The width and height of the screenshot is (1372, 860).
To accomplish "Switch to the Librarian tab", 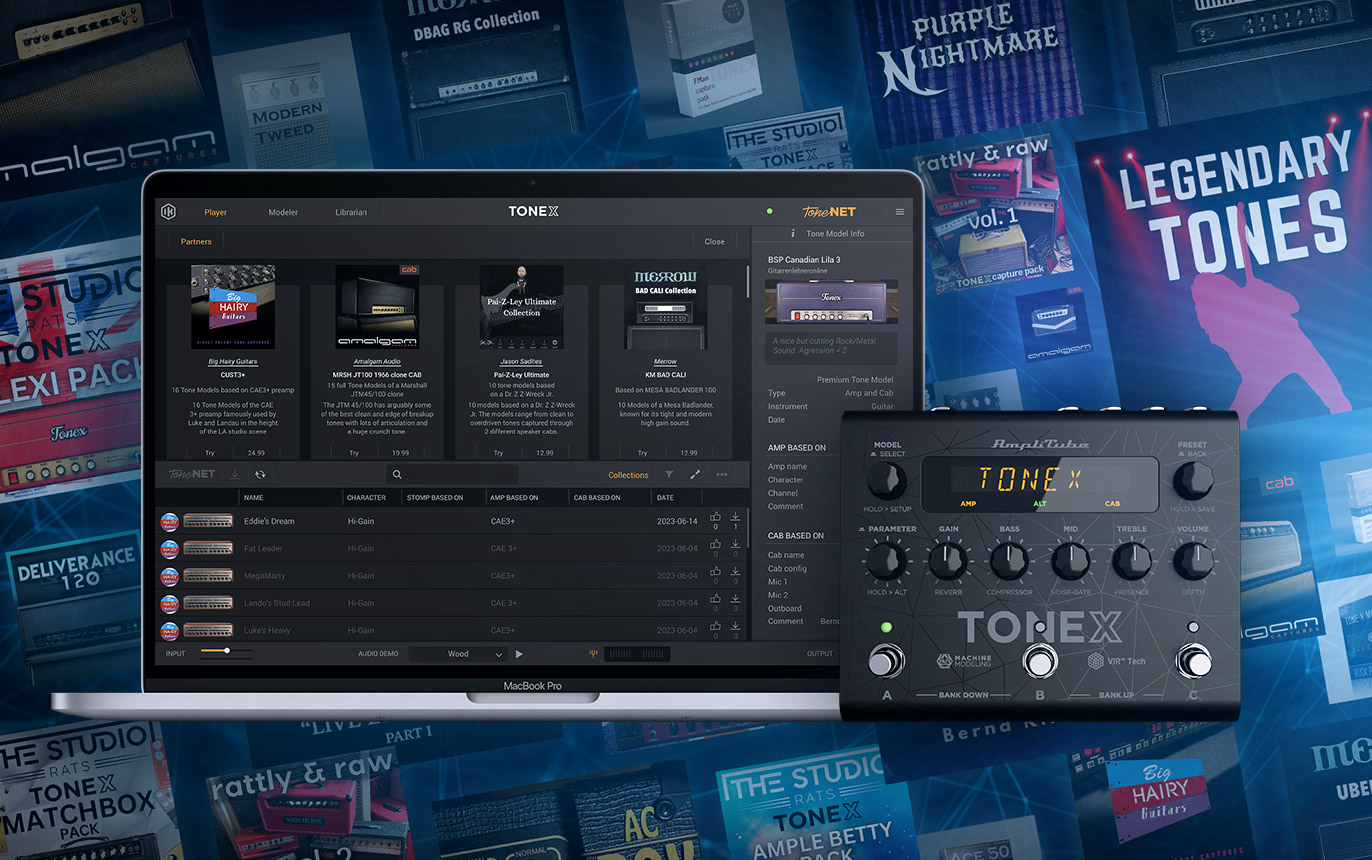I will tap(350, 212).
